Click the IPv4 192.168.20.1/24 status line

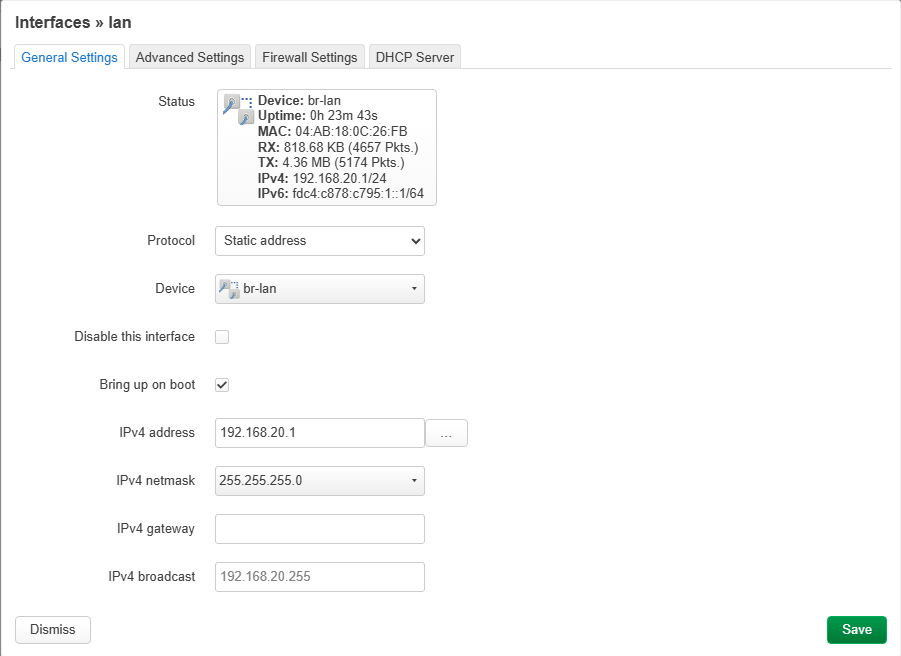pos(322,179)
